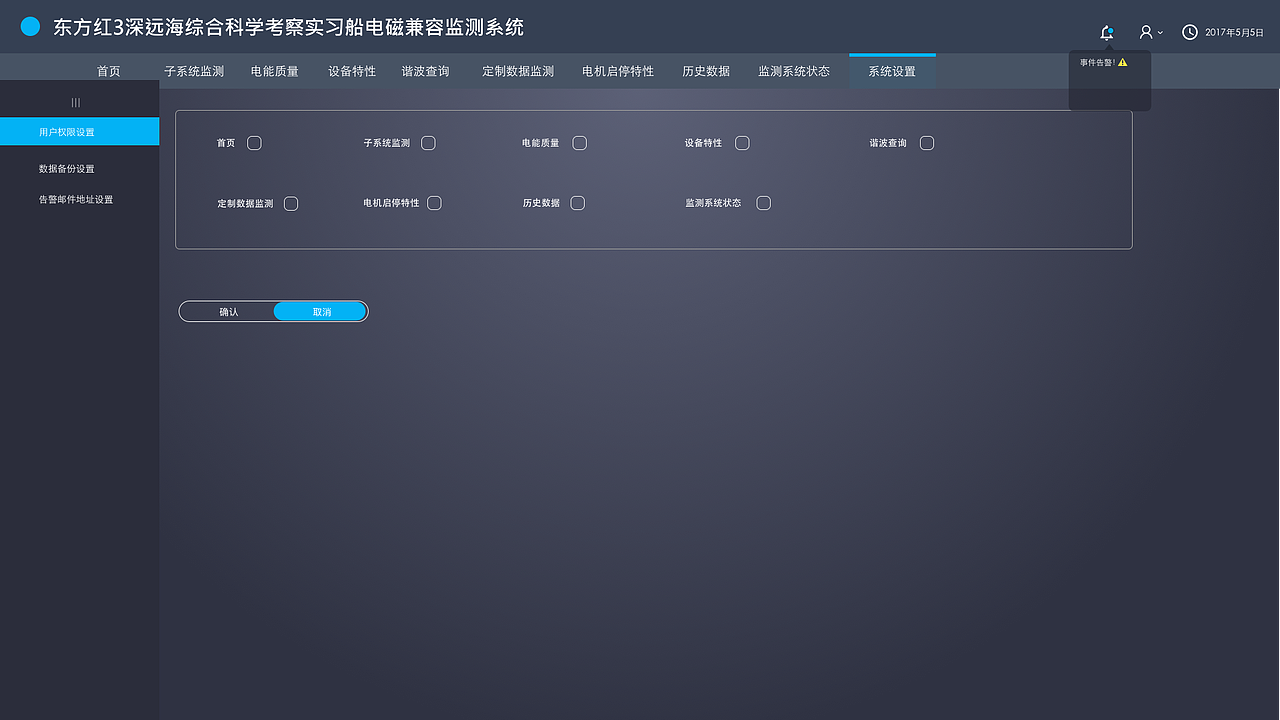Select the 谐波查询 navigation tab
1280x720 pixels.
click(x=425, y=72)
